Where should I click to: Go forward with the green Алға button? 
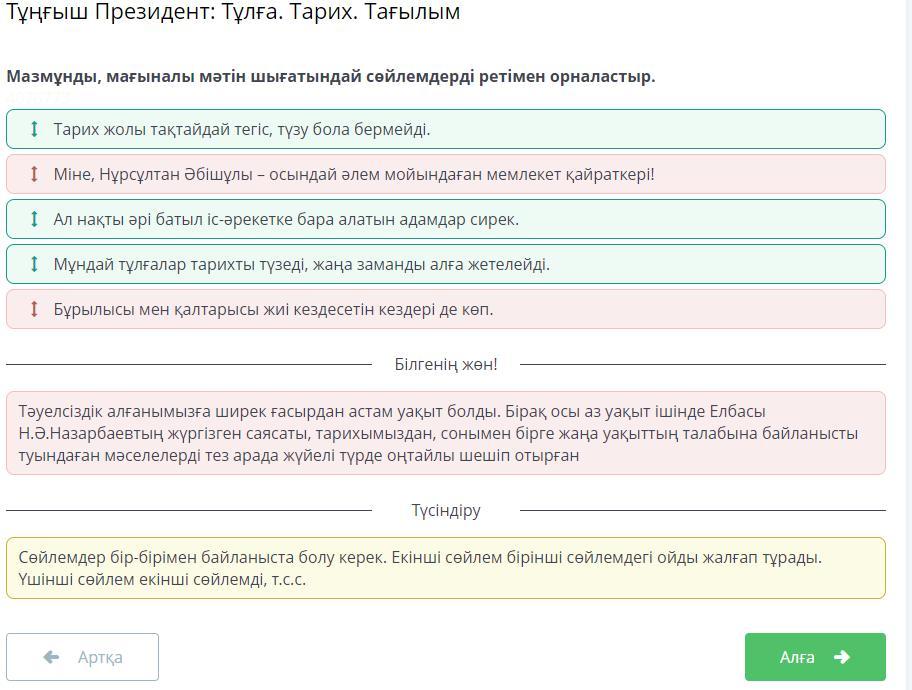coord(814,657)
